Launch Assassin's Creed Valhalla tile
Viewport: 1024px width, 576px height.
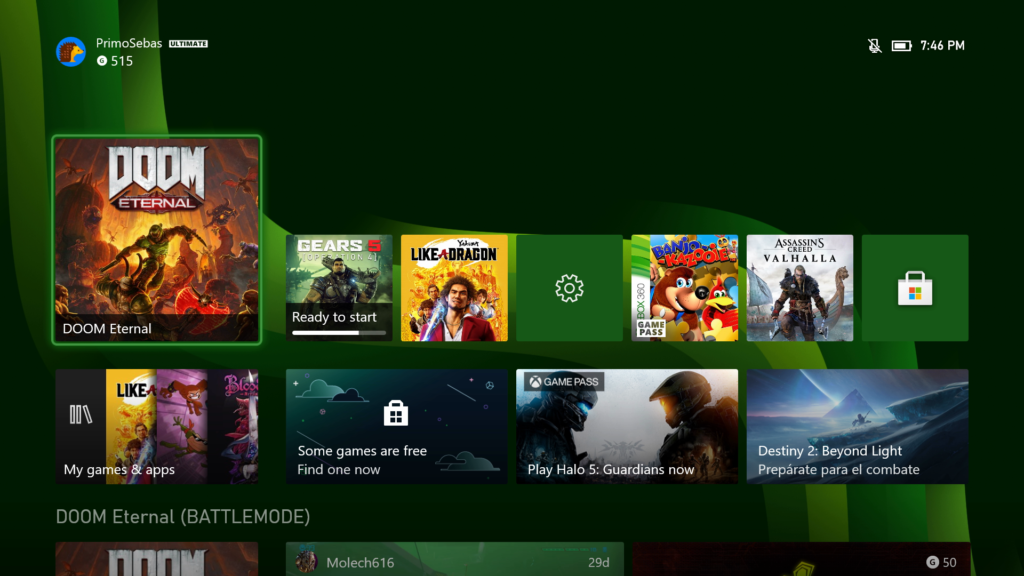point(800,288)
